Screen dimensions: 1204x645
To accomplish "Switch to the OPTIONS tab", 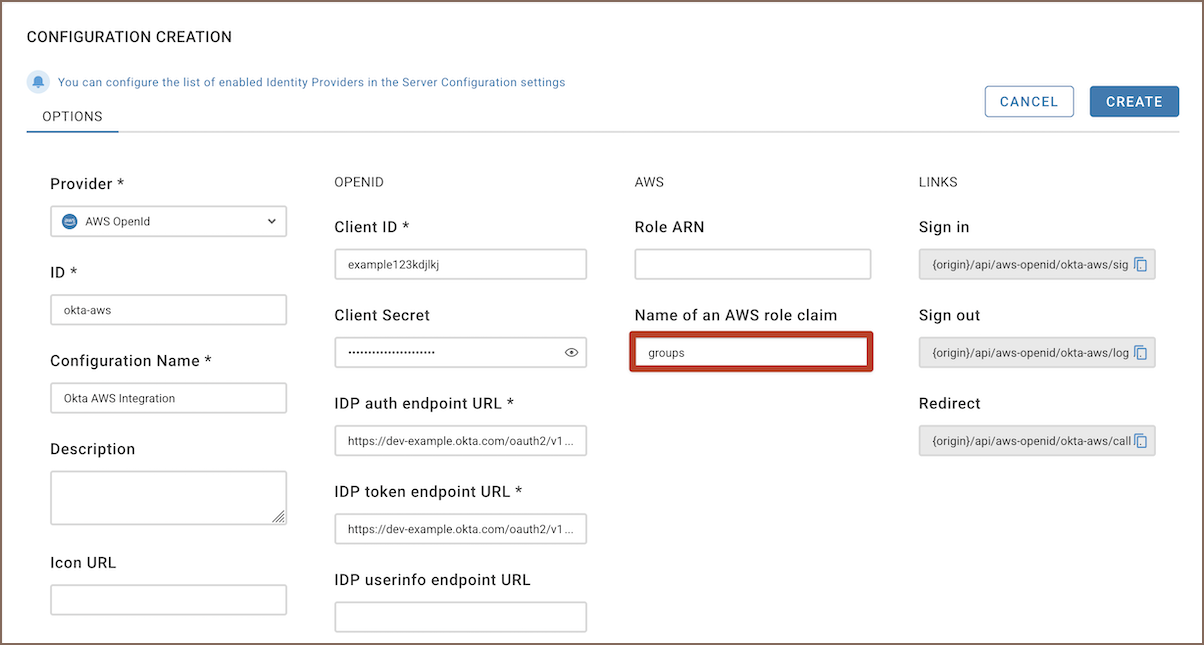I will tap(72, 117).
